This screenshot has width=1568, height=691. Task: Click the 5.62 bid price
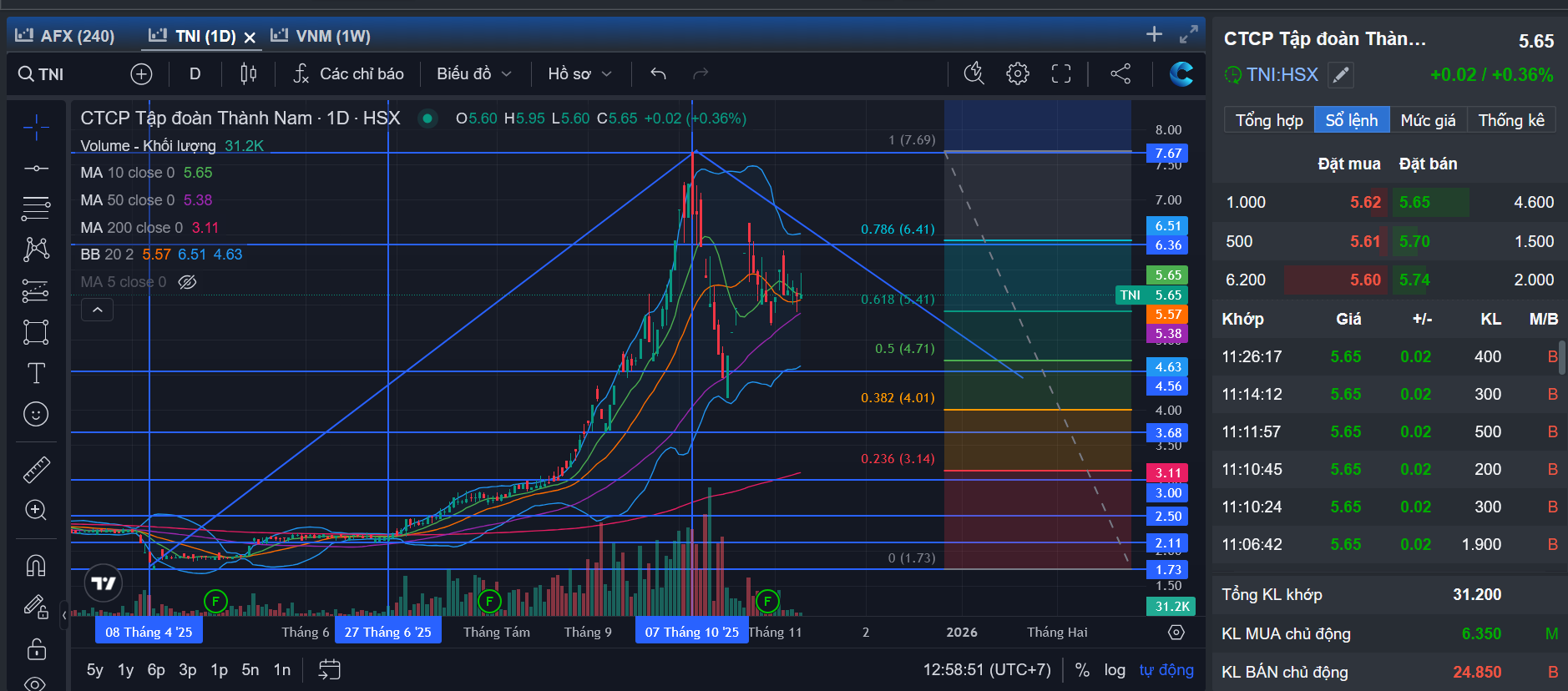1365,203
